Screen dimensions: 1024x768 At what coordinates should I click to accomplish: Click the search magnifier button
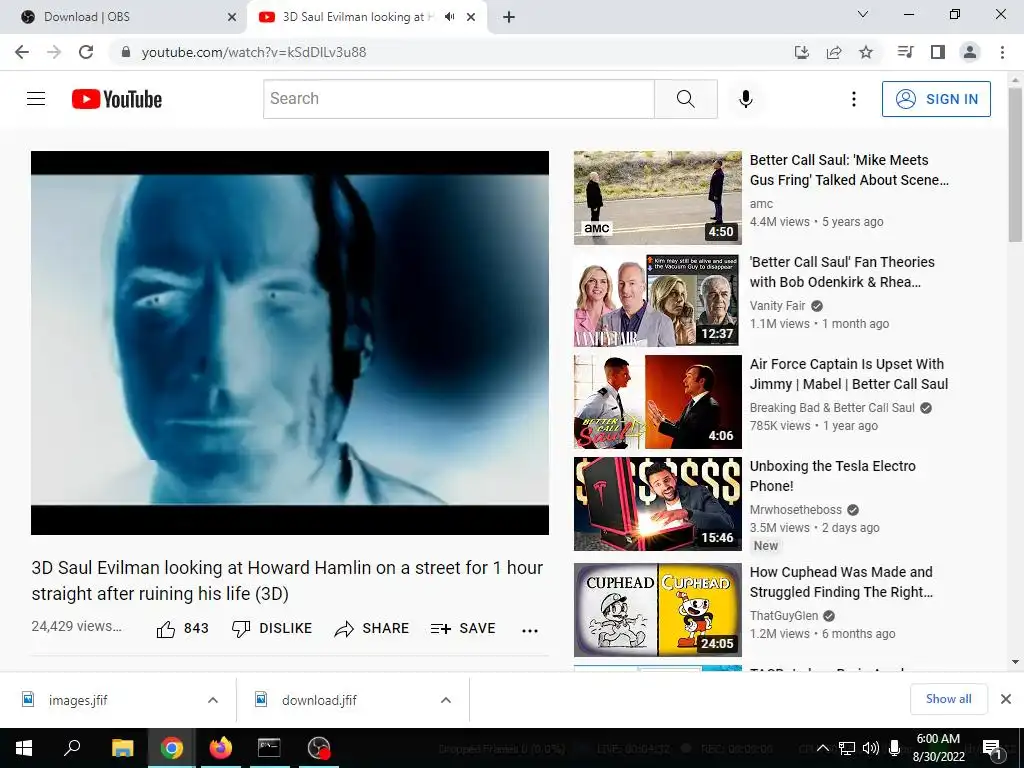pos(686,99)
